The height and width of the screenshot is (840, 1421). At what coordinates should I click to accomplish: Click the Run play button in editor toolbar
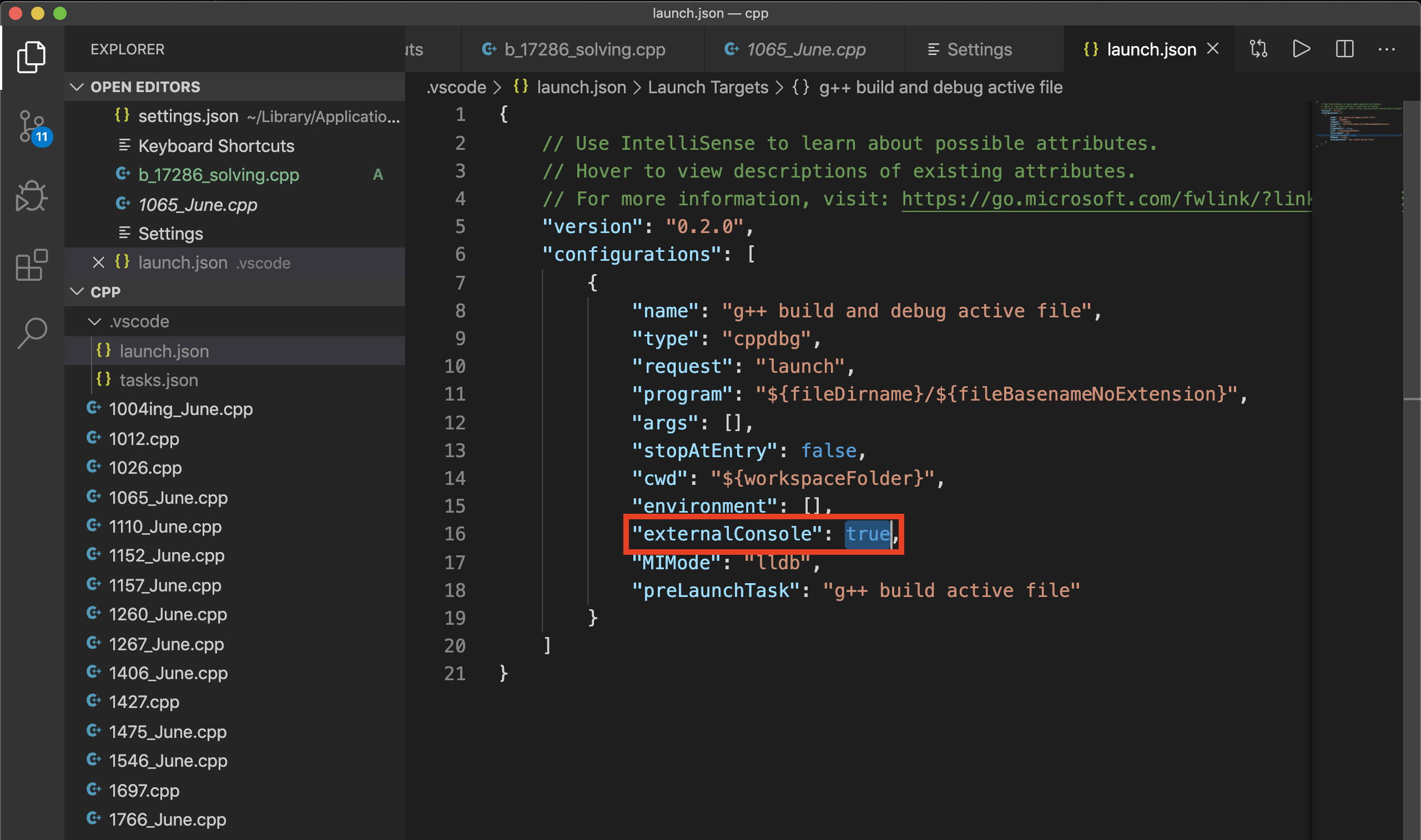(1301, 49)
